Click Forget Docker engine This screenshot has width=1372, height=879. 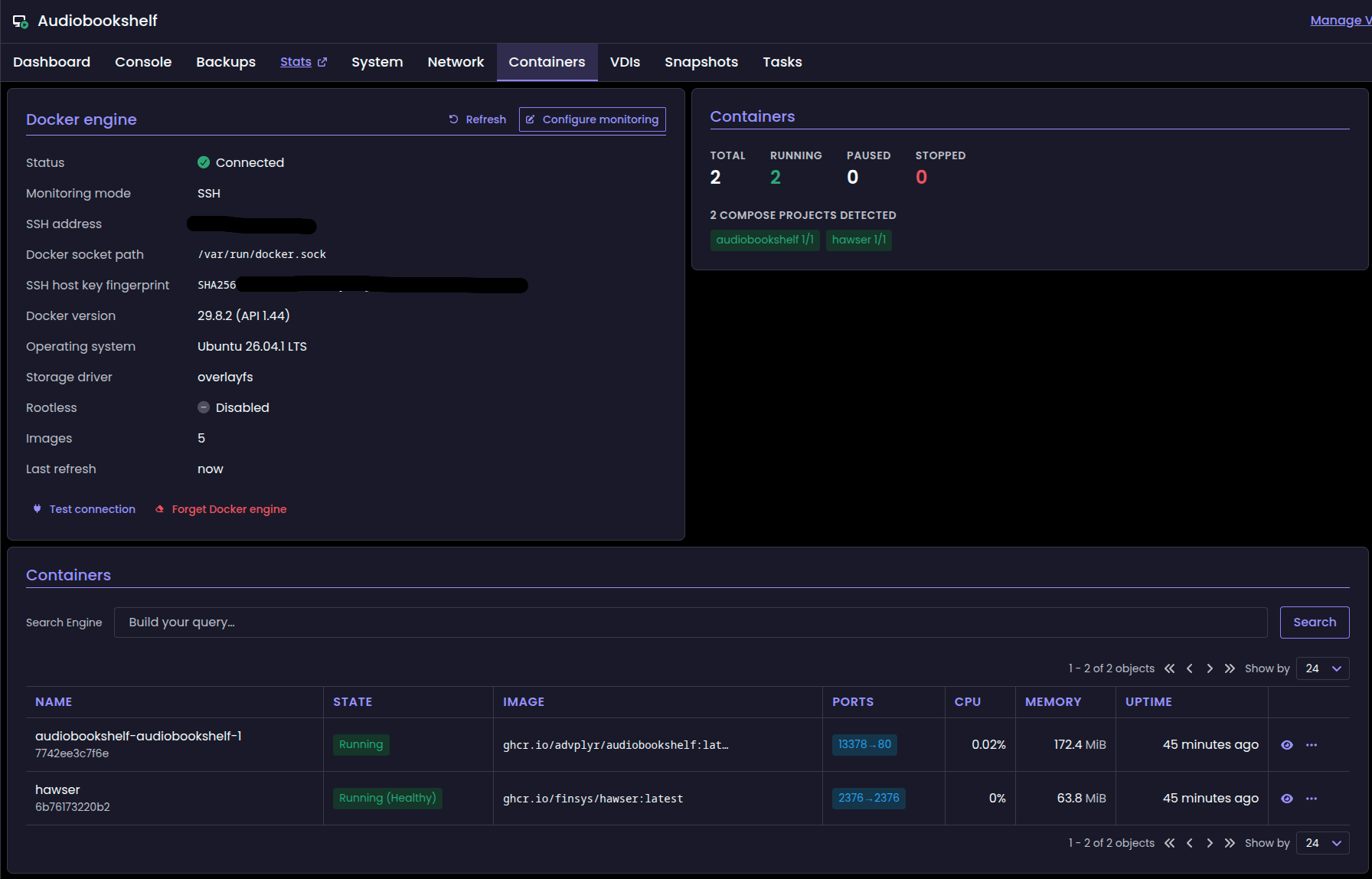coord(221,509)
